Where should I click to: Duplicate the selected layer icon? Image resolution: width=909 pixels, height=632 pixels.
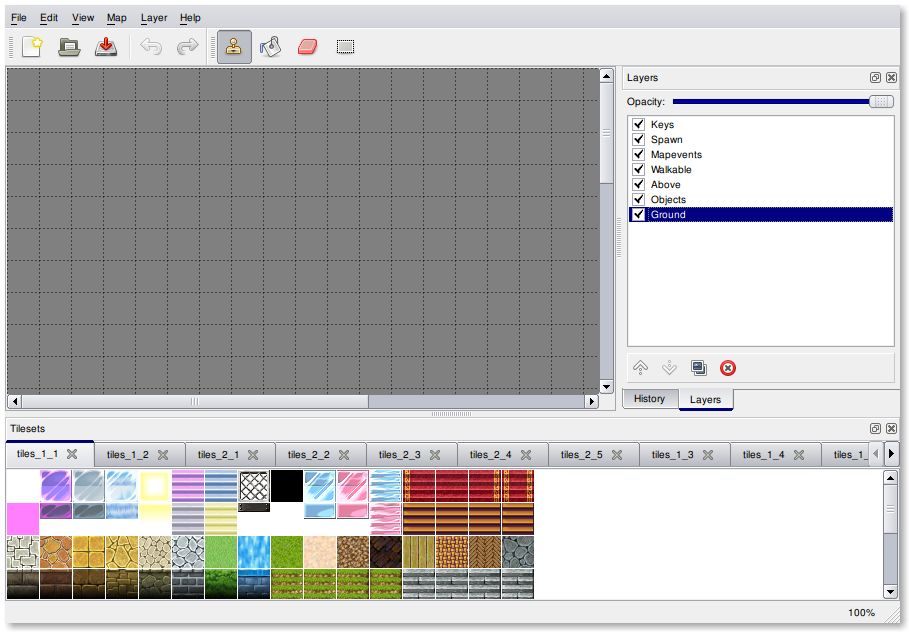(x=698, y=368)
